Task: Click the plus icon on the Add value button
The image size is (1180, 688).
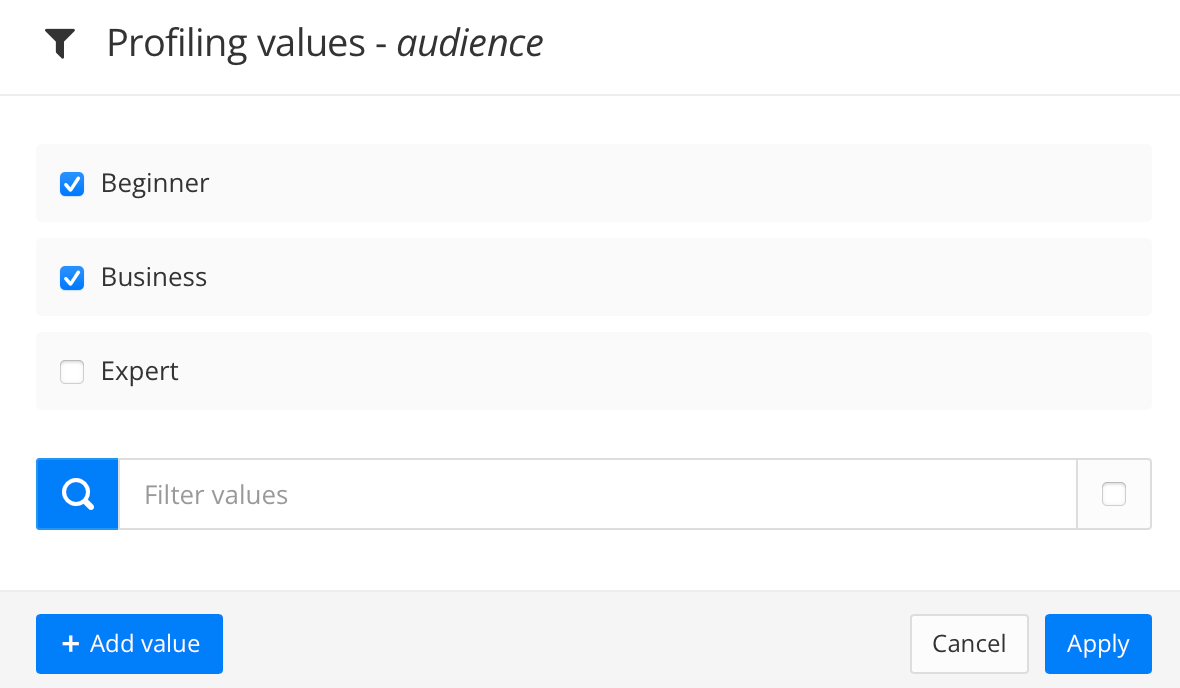Action: coord(70,644)
